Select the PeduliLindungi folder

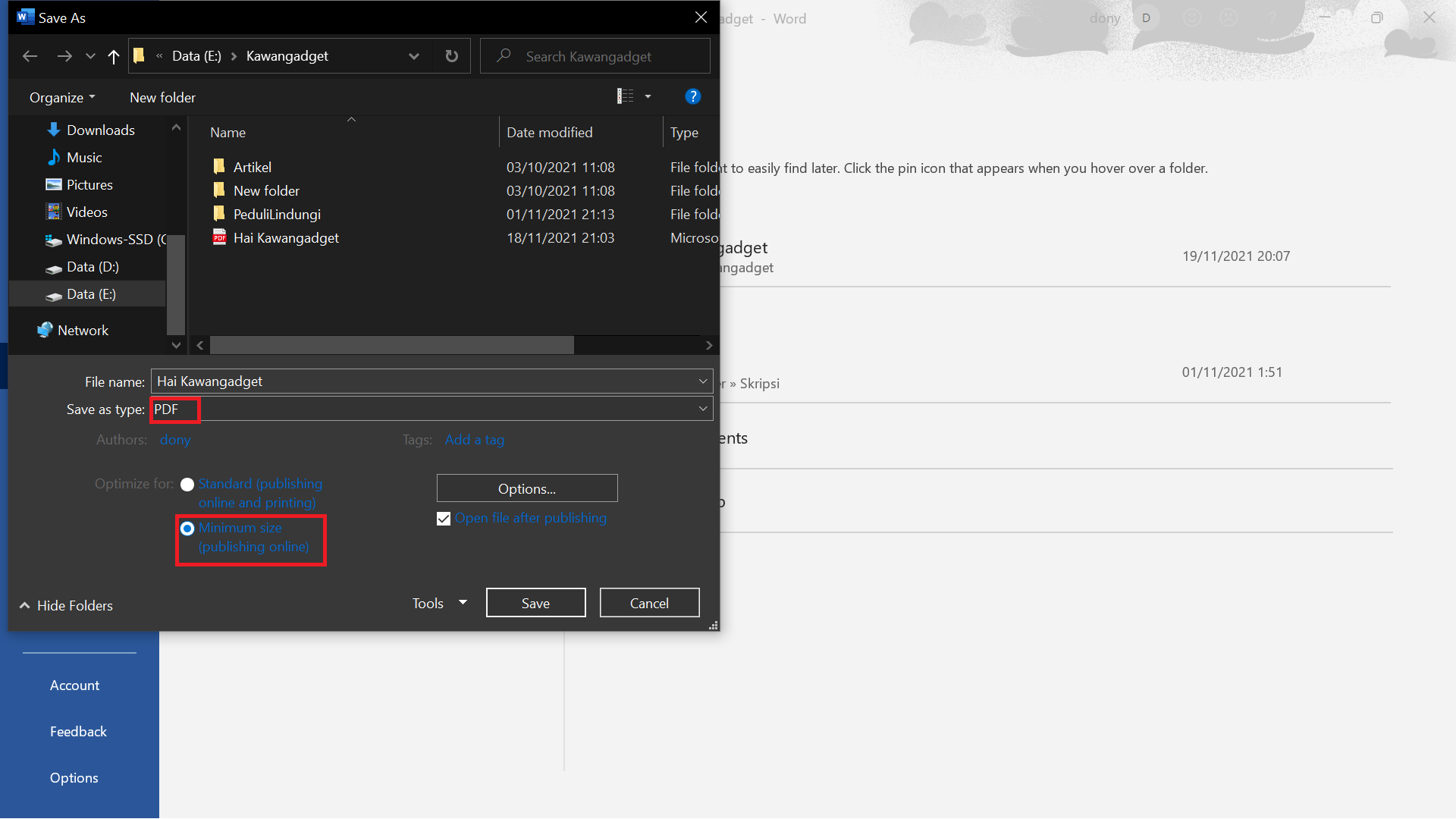277,215
